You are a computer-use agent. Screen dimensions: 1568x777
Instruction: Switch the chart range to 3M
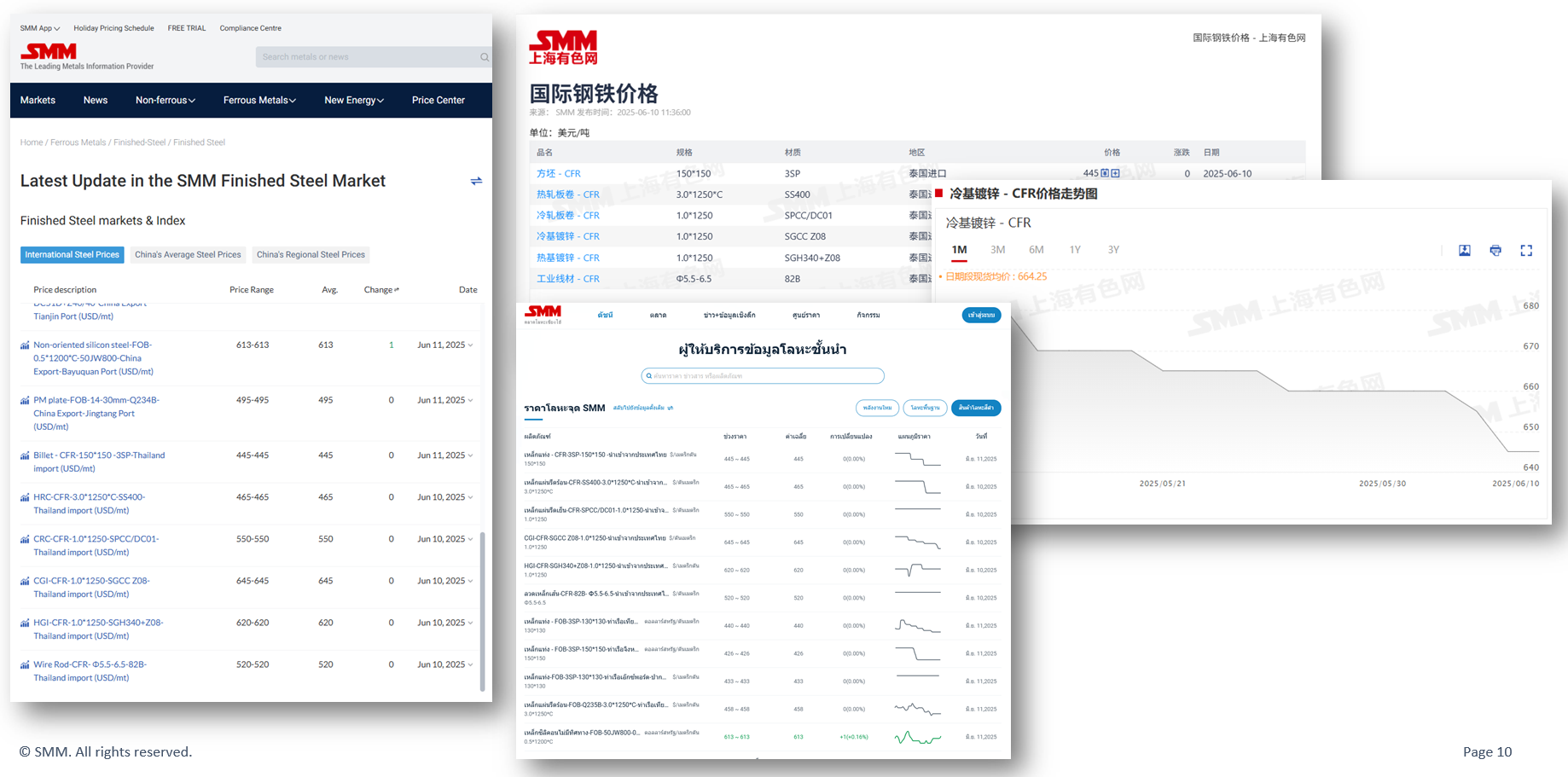point(998,250)
